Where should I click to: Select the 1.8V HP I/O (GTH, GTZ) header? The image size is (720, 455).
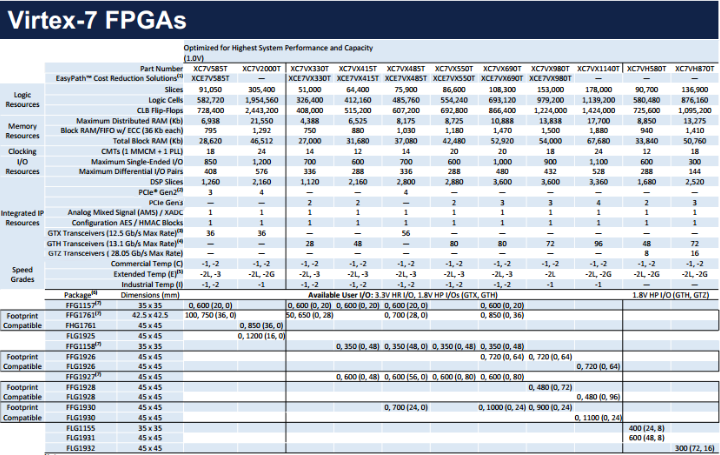(670, 295)
